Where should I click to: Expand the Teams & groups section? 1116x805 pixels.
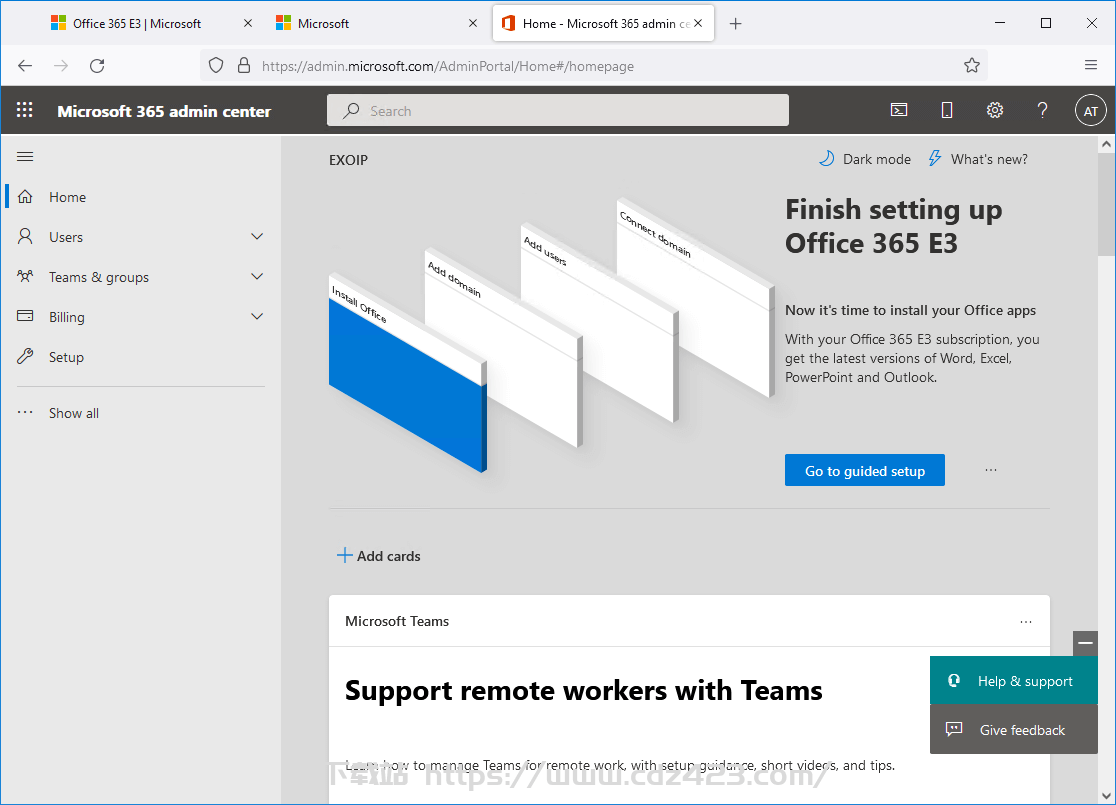coord(257,276)
